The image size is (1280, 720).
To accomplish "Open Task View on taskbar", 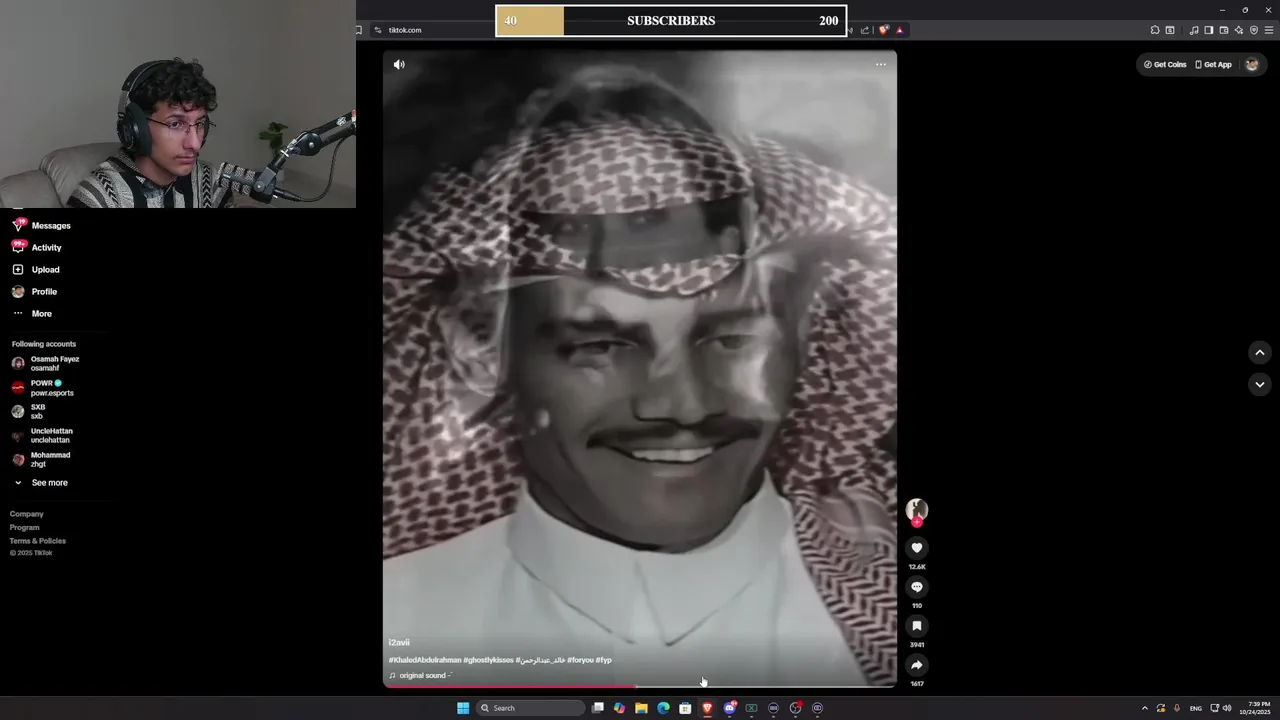I will pos(598,708).
